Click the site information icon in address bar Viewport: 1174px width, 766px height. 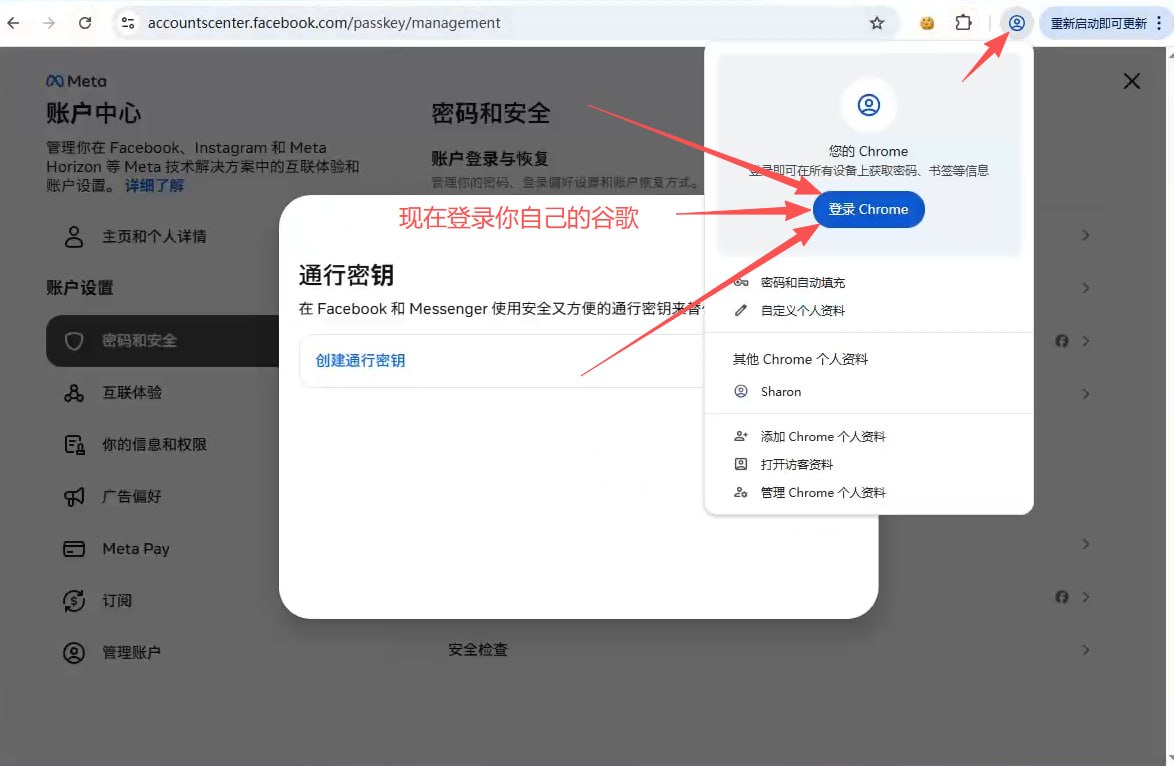click(x=127, y=23)
